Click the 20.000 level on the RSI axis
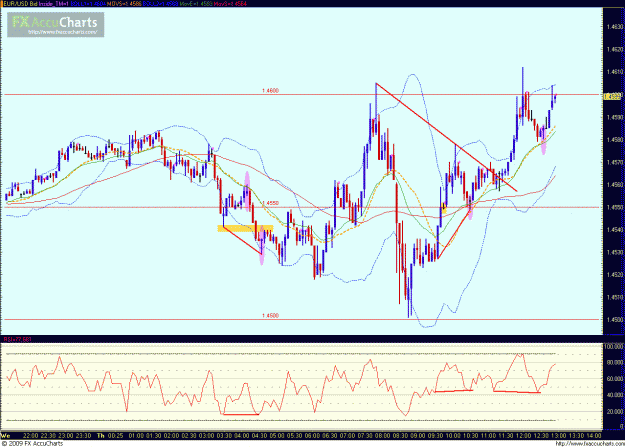625x448 pixels. (x=615, y=412)
